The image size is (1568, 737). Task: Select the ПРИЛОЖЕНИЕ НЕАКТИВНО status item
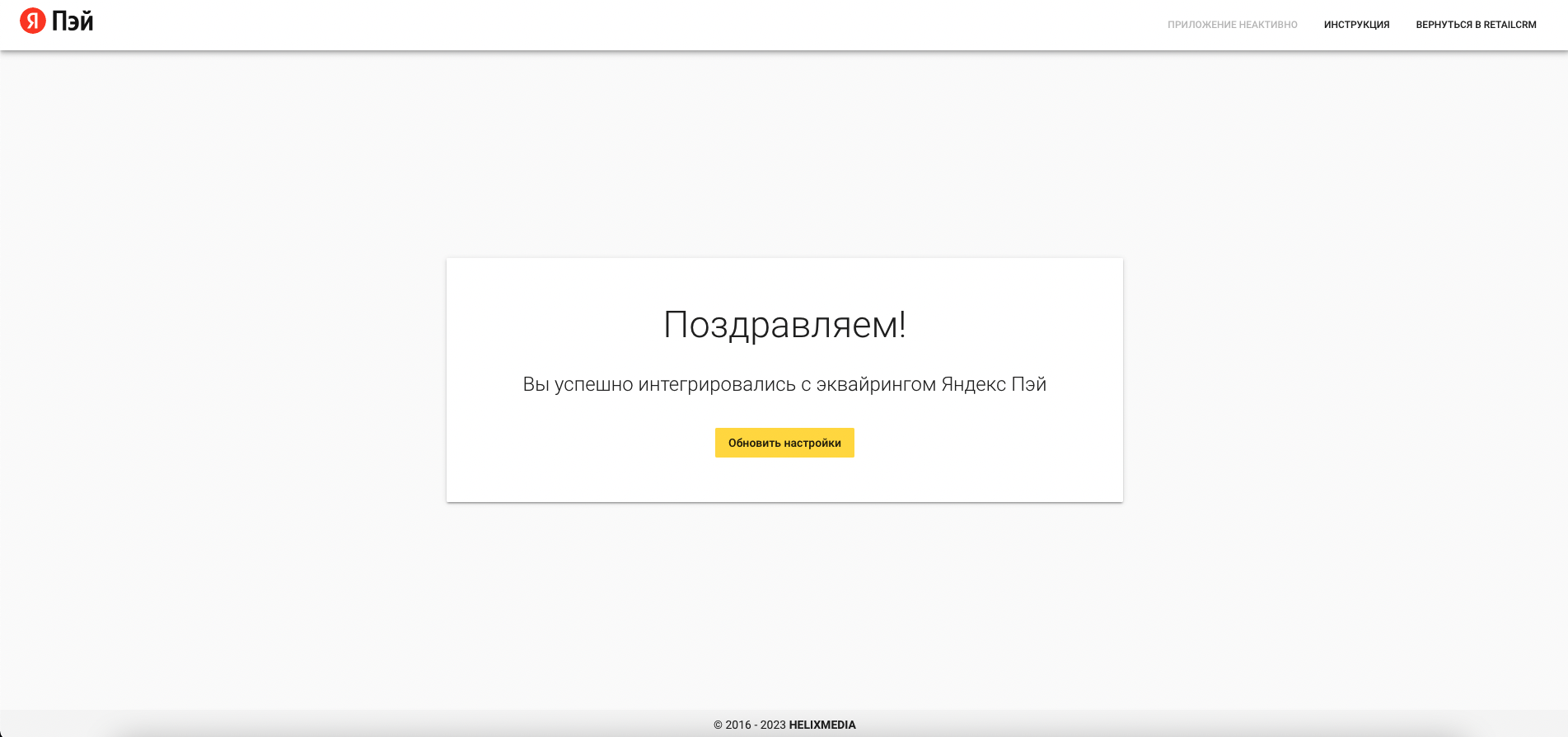(1232, 25)
